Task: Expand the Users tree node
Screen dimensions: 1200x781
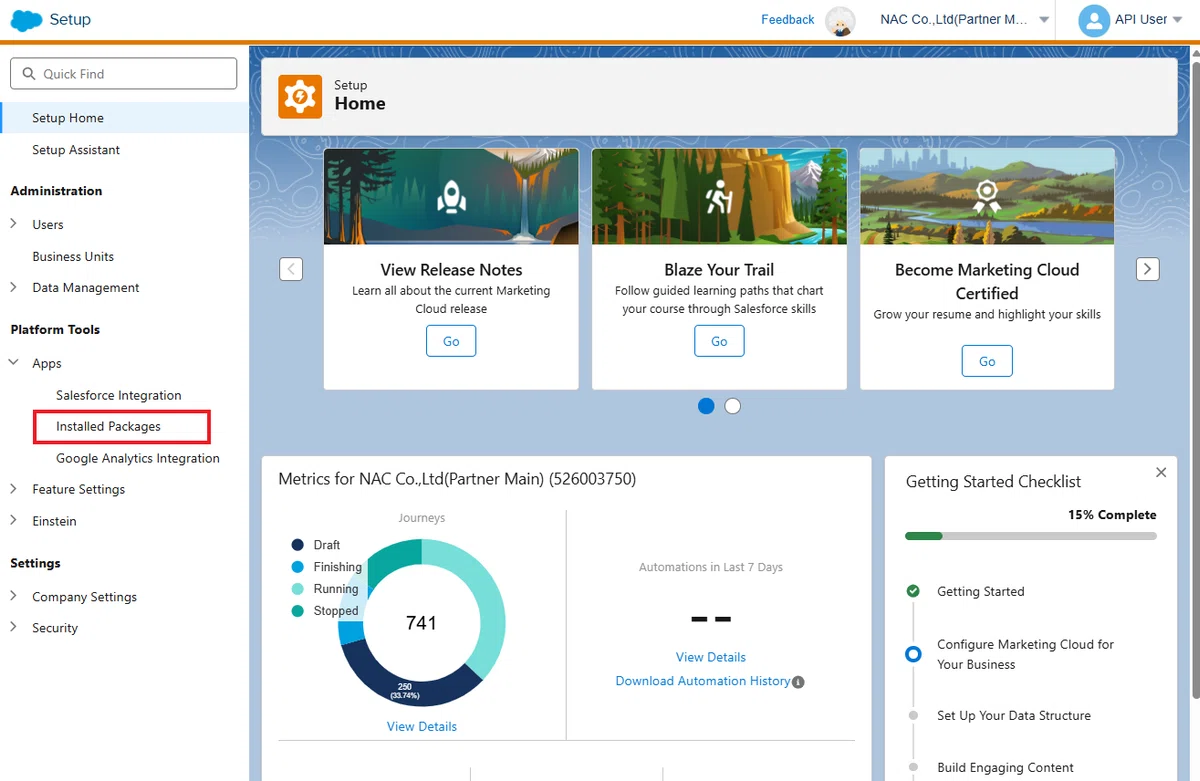Action: [x=14, y=224]
